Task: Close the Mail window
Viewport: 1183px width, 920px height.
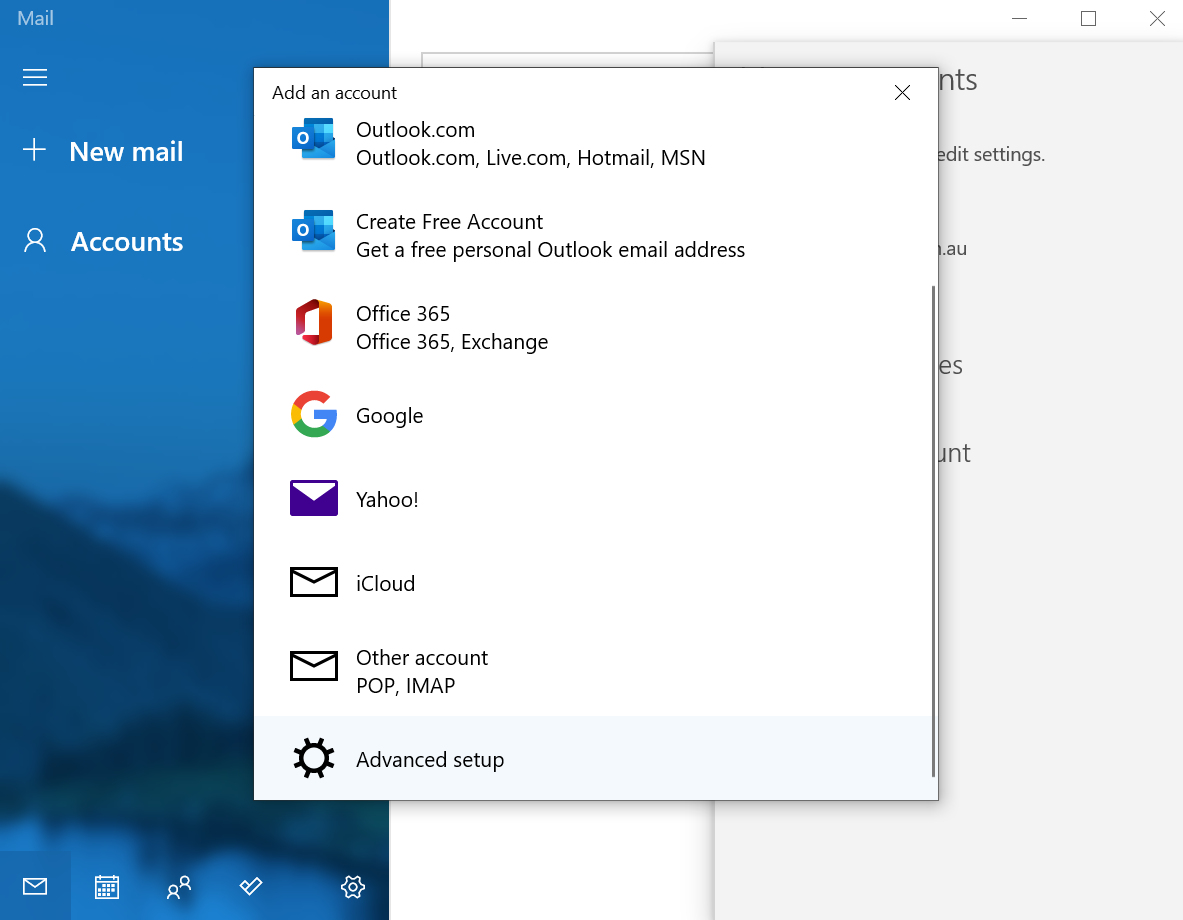Action: click(1157, 18)
